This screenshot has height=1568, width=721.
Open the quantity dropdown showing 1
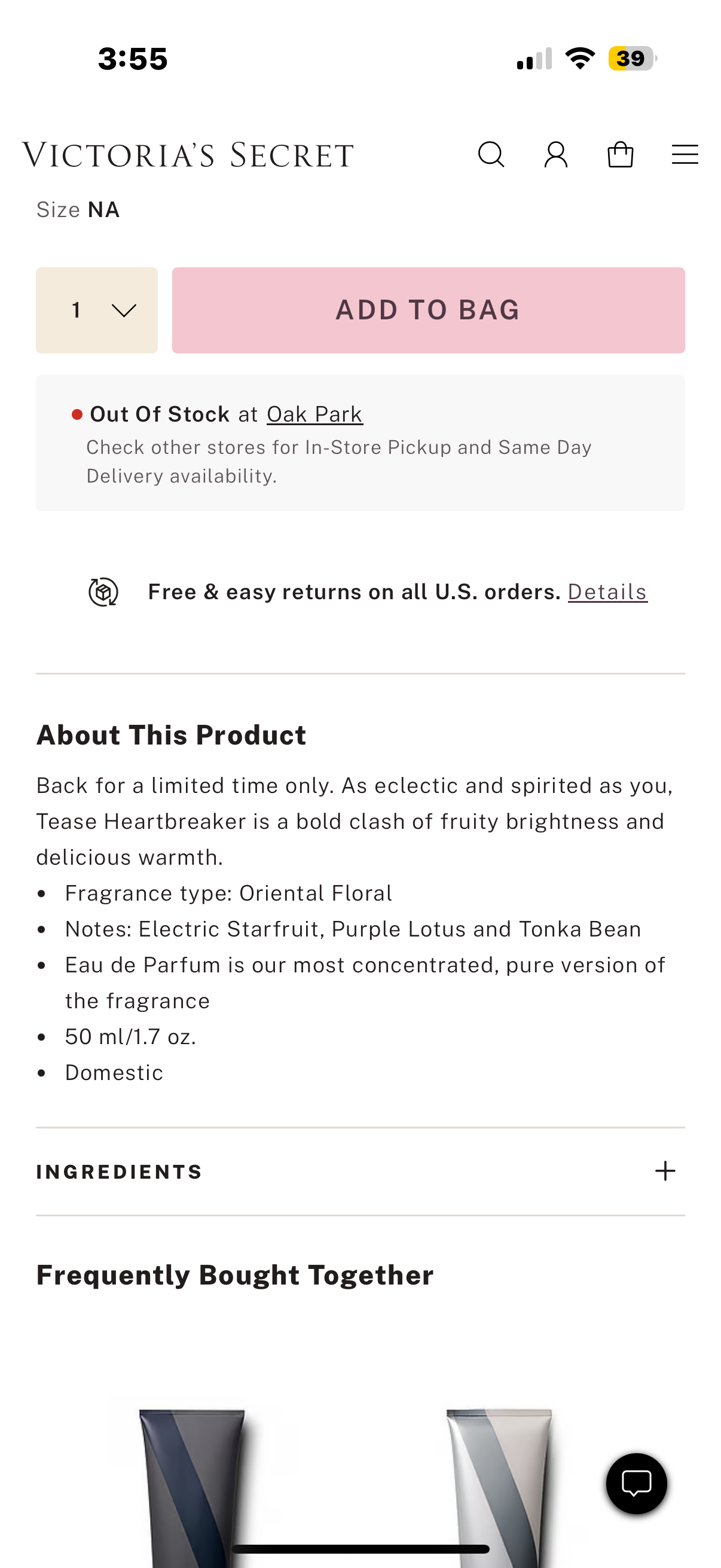pos(97,310)
